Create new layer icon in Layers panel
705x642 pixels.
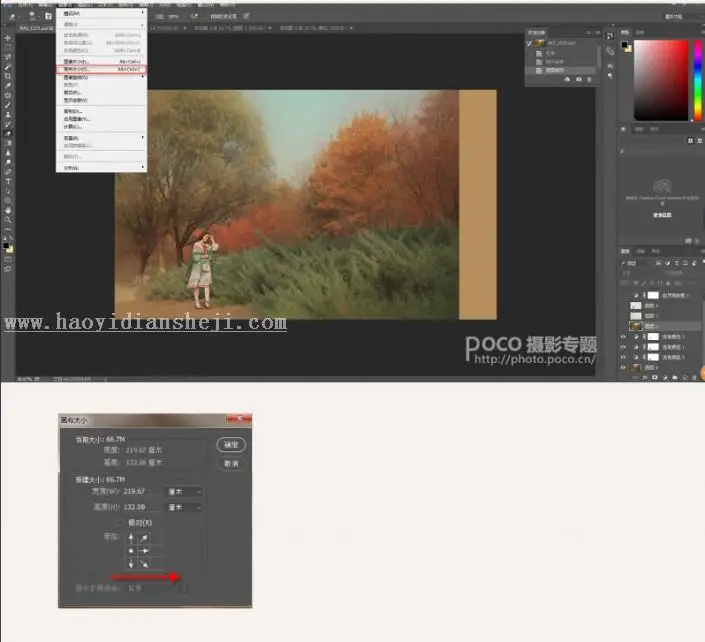(685, 378)
